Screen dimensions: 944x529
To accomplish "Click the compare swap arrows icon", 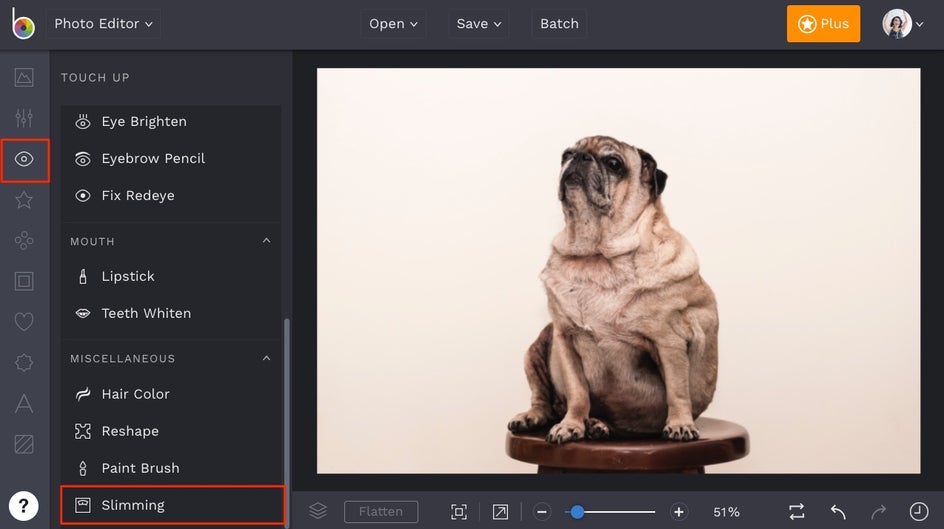I will 796,512.
